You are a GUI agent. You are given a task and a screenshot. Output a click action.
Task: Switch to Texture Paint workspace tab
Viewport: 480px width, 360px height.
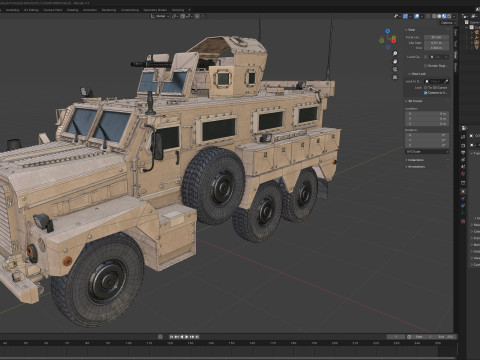(53, 10)
